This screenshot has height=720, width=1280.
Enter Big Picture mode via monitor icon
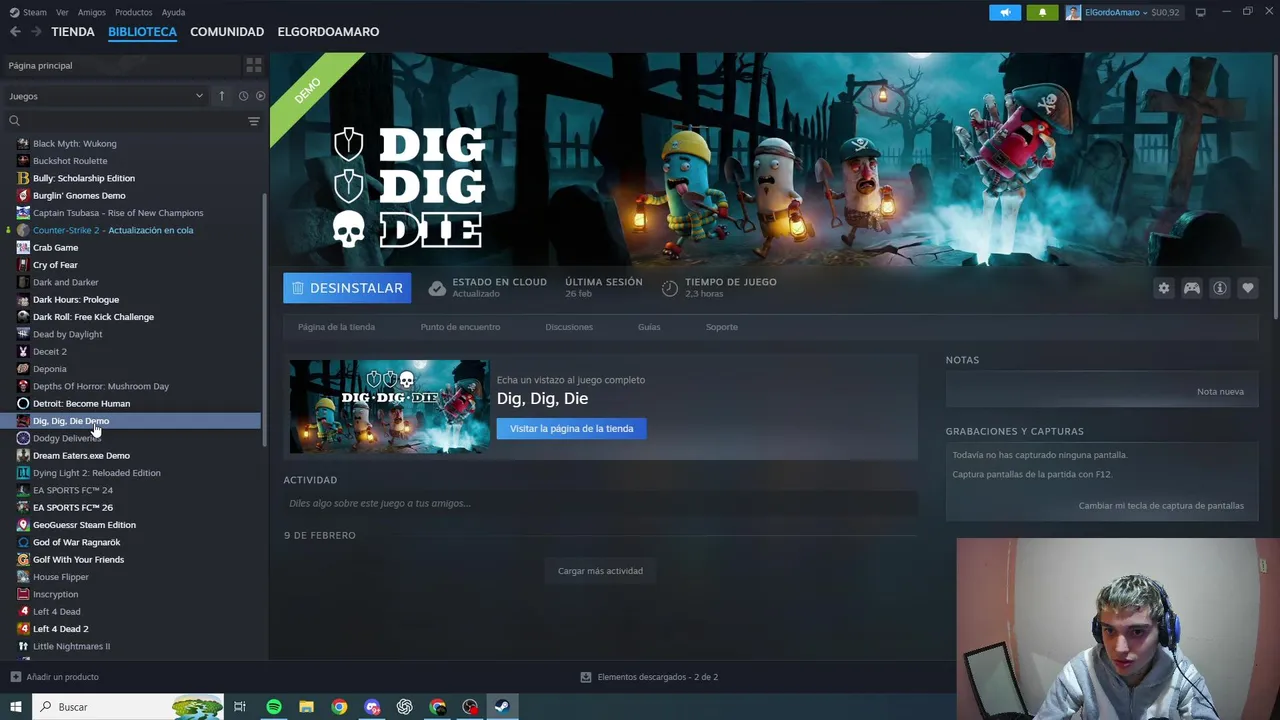(1200, 12)
